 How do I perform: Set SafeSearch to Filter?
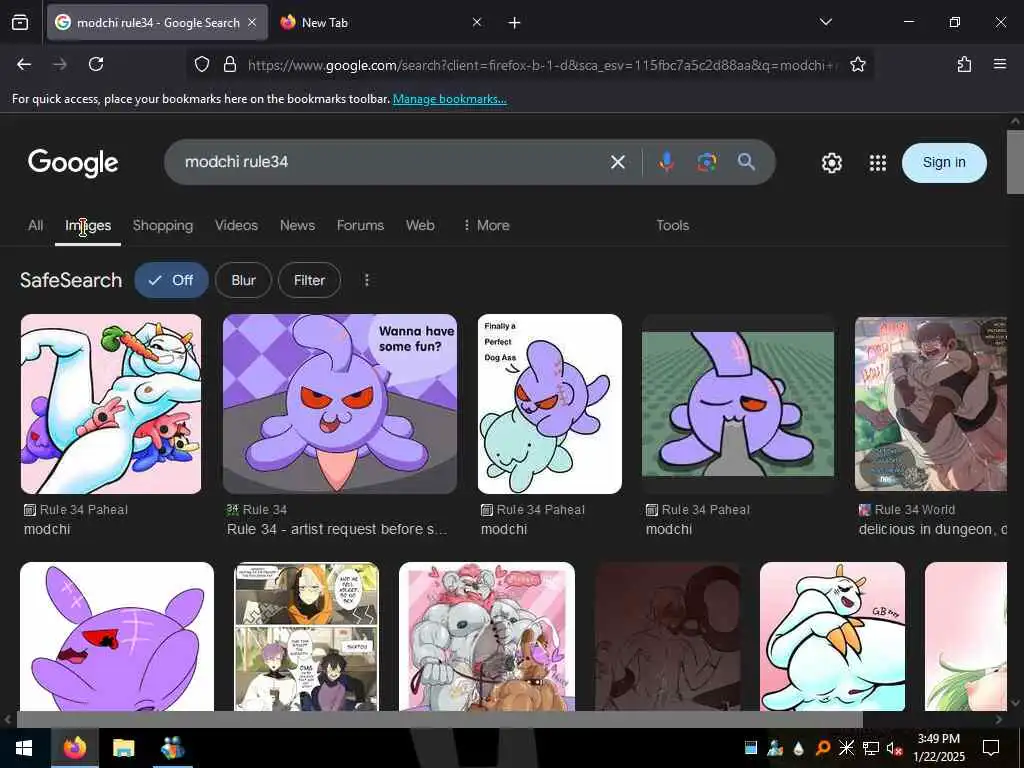309,280
